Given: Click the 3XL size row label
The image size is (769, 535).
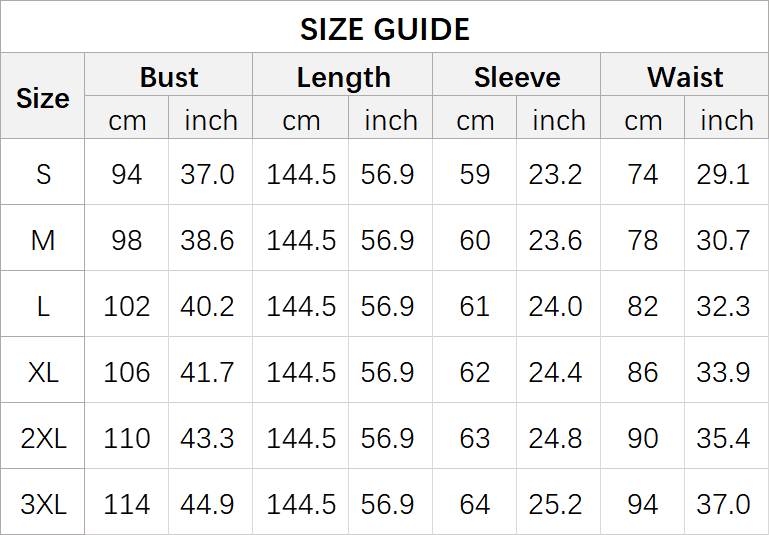Looking at the screenshot, I should click(43, 504).
